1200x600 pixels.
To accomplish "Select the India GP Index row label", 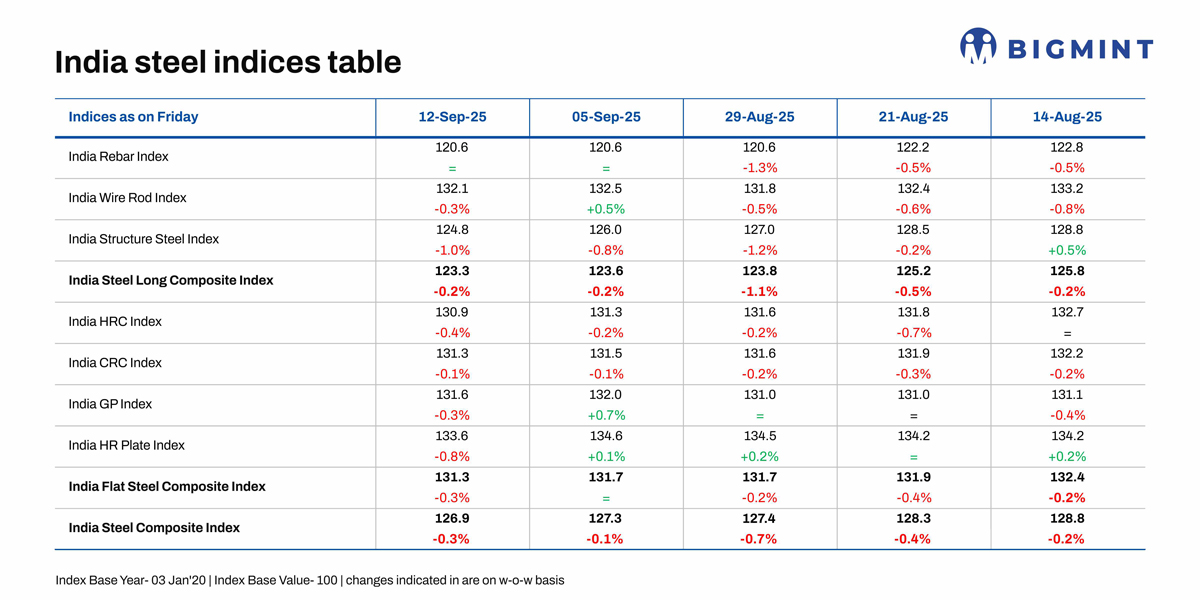I will [x=110, y=404].
